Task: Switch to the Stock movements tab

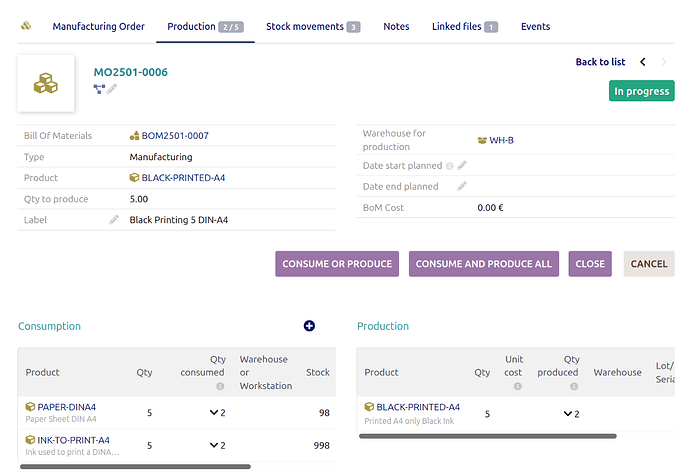Action: pos(312,27)
